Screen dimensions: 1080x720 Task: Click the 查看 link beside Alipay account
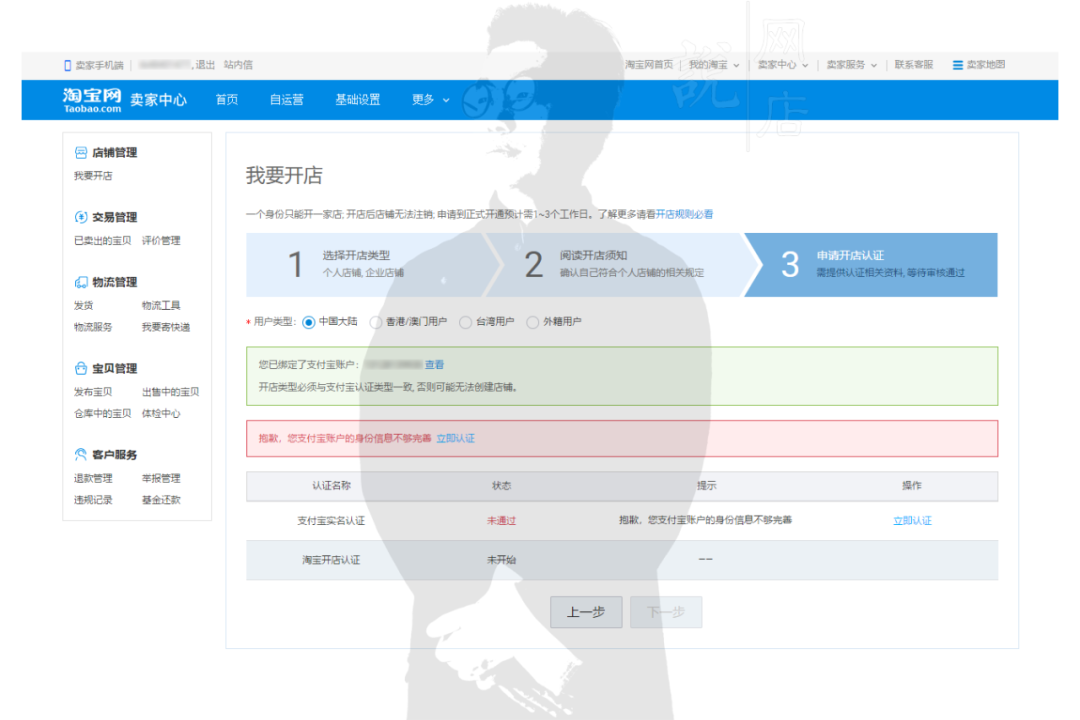click(434, 364)
